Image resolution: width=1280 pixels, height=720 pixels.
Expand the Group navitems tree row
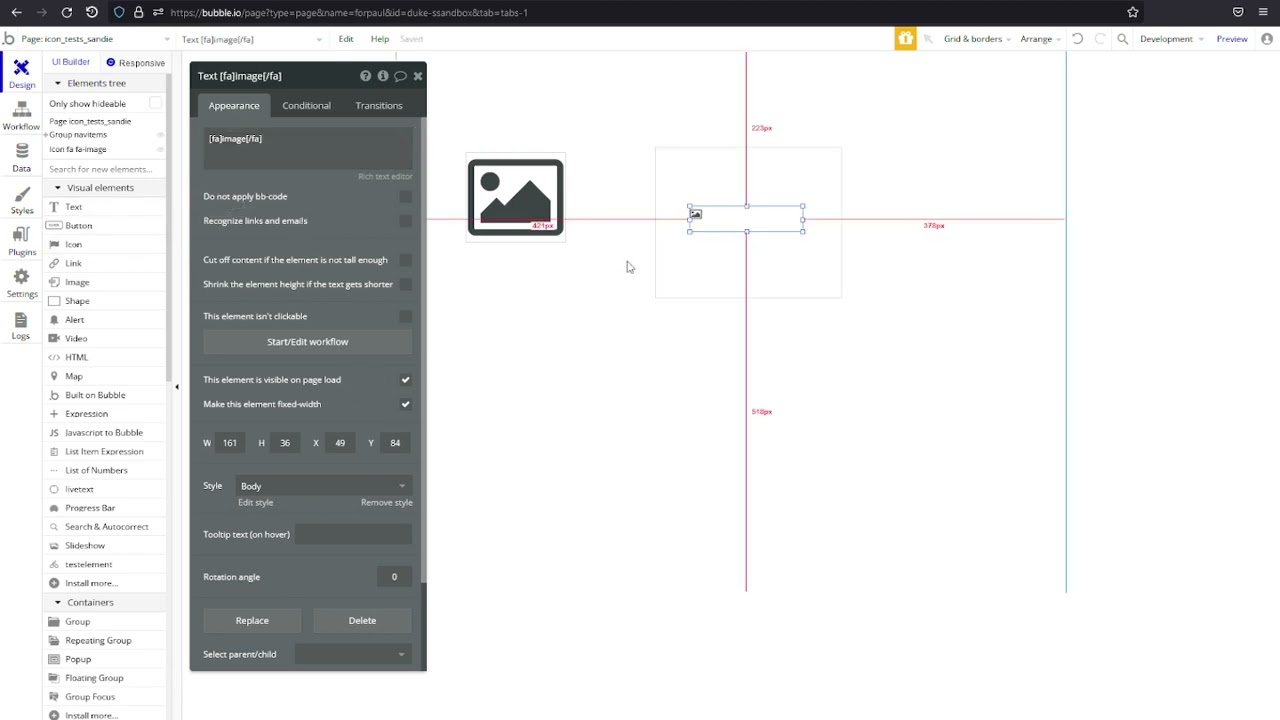point(47,135)
